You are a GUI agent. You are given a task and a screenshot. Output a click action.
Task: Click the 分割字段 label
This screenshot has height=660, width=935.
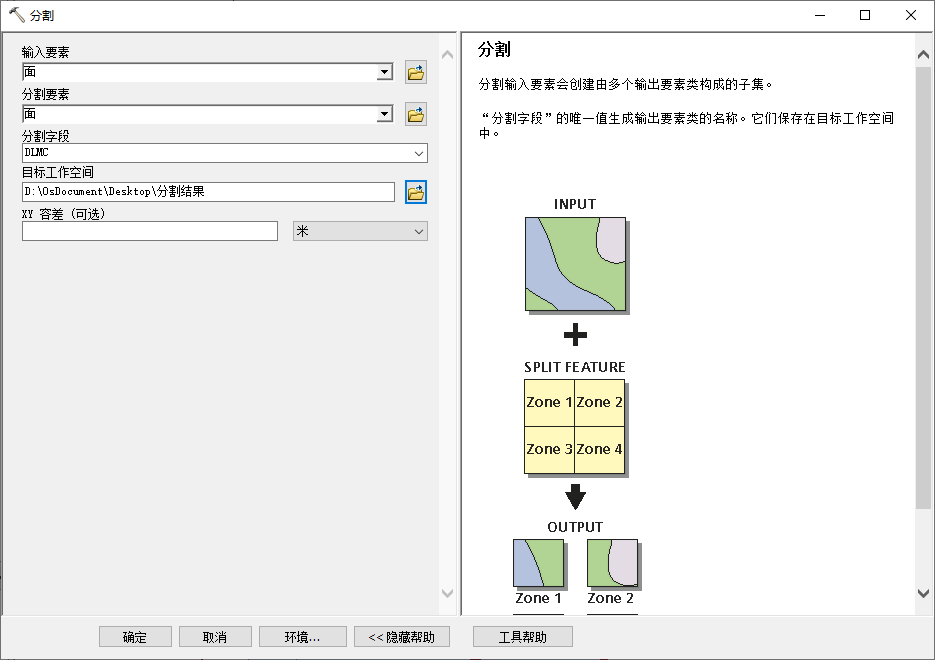pyautogui.click(x=46, y=136)
